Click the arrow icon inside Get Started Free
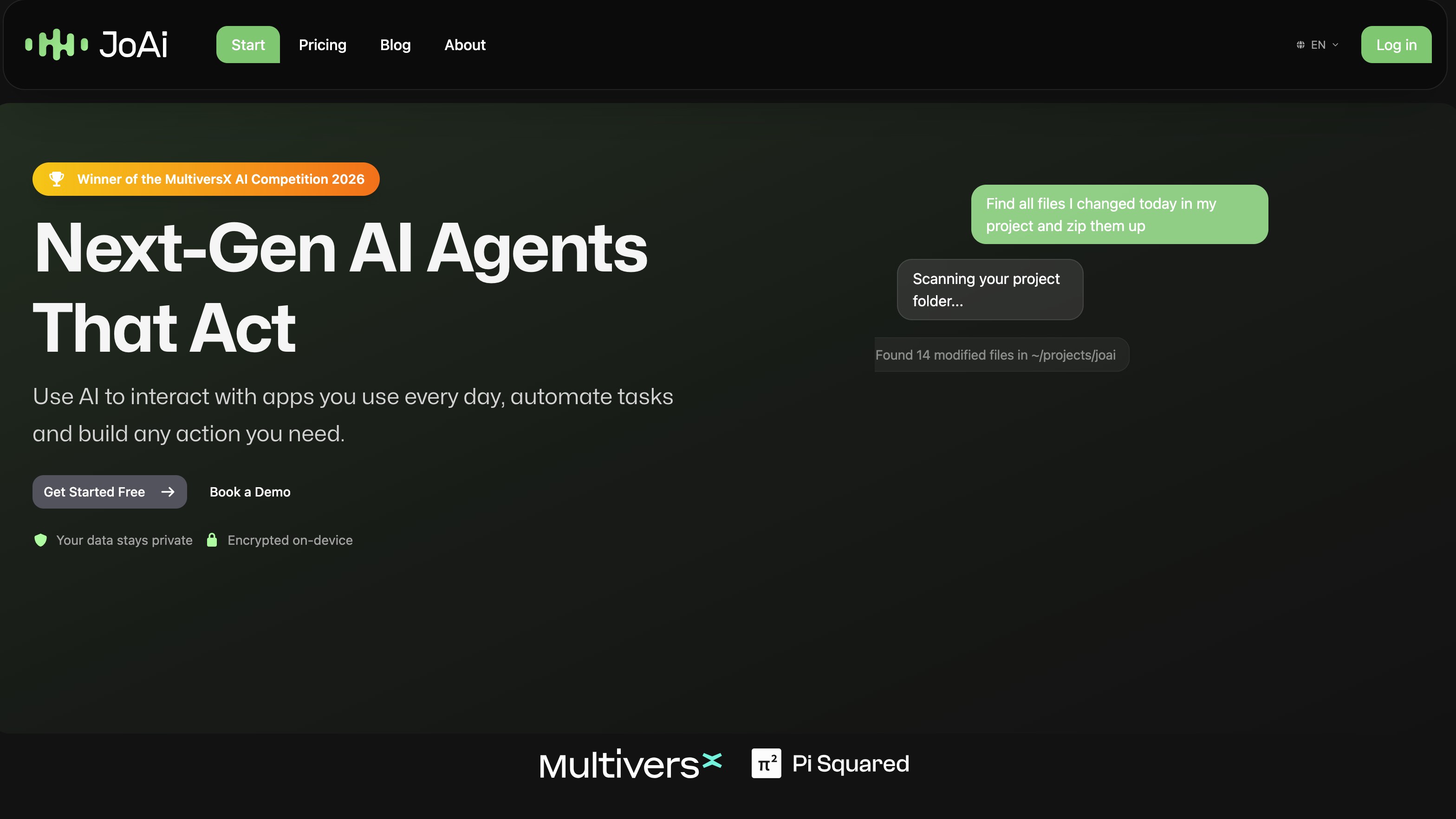 168,492
